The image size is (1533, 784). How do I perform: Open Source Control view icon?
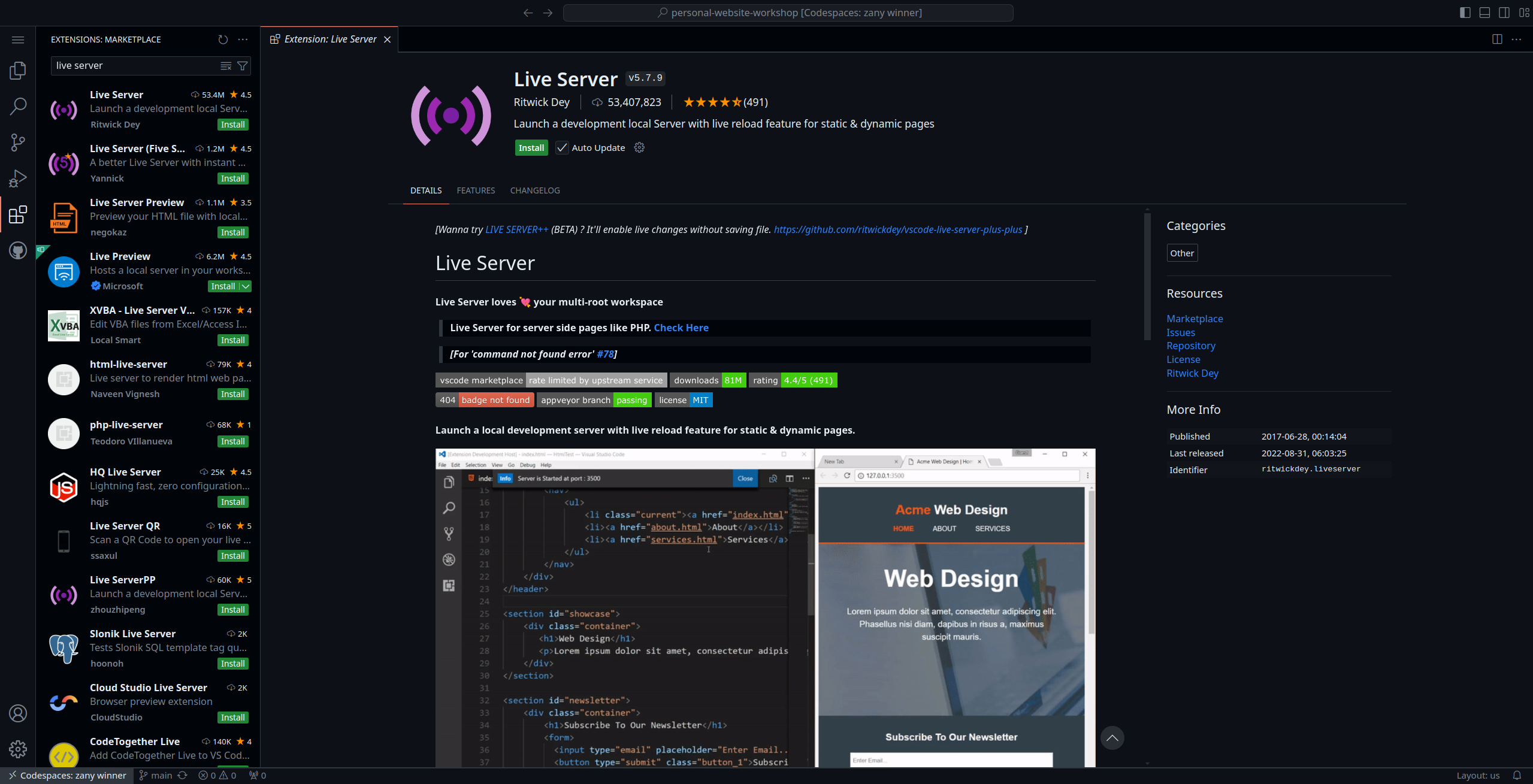(x=18, y=143)
